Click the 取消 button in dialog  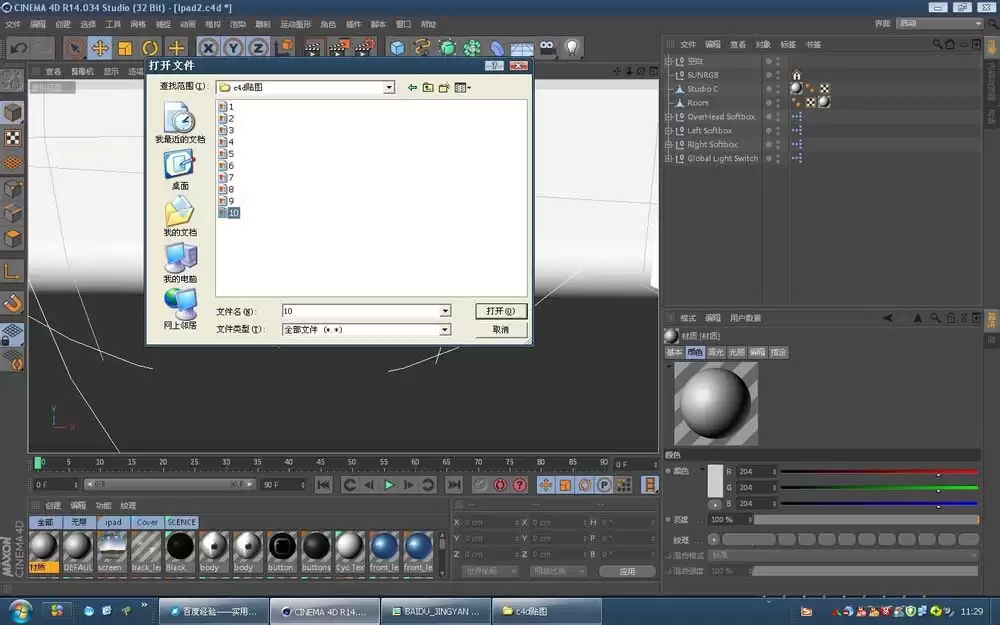point(501,329)
